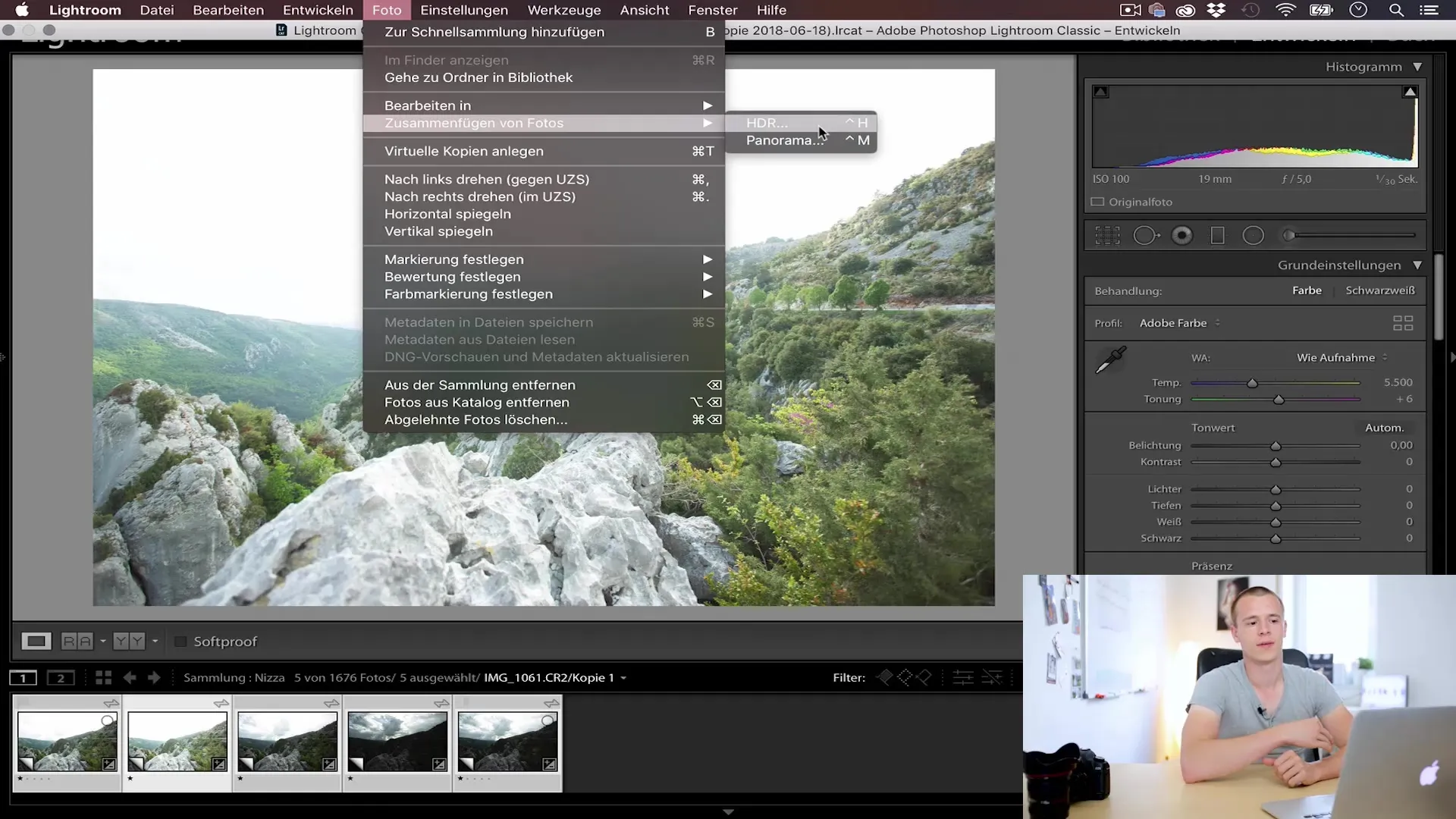Select first filmstrip thumbnail
The image size is (1456, 819).
(x=67, y=742)
